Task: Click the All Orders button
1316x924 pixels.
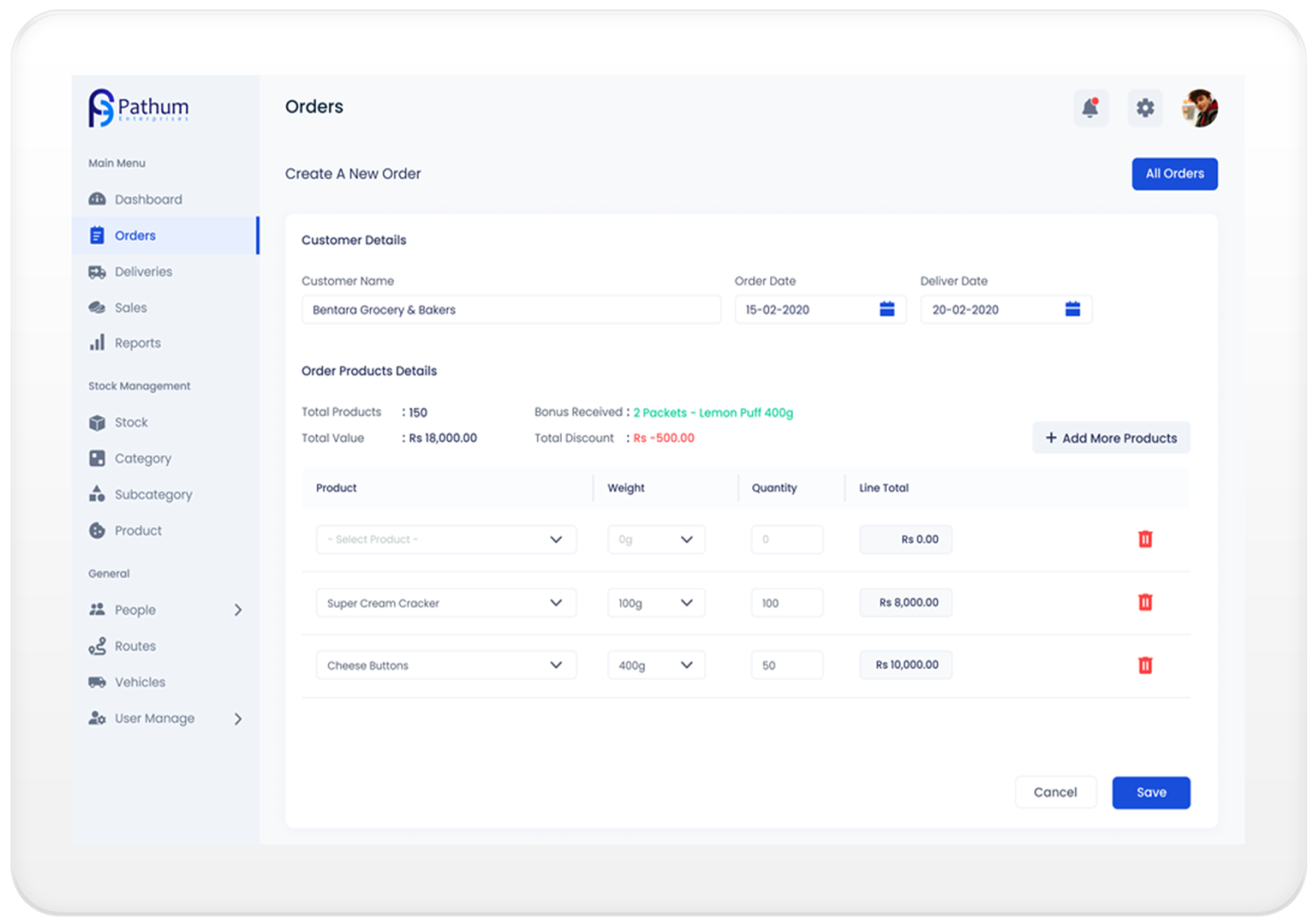Action: (x=1174, y=173)
